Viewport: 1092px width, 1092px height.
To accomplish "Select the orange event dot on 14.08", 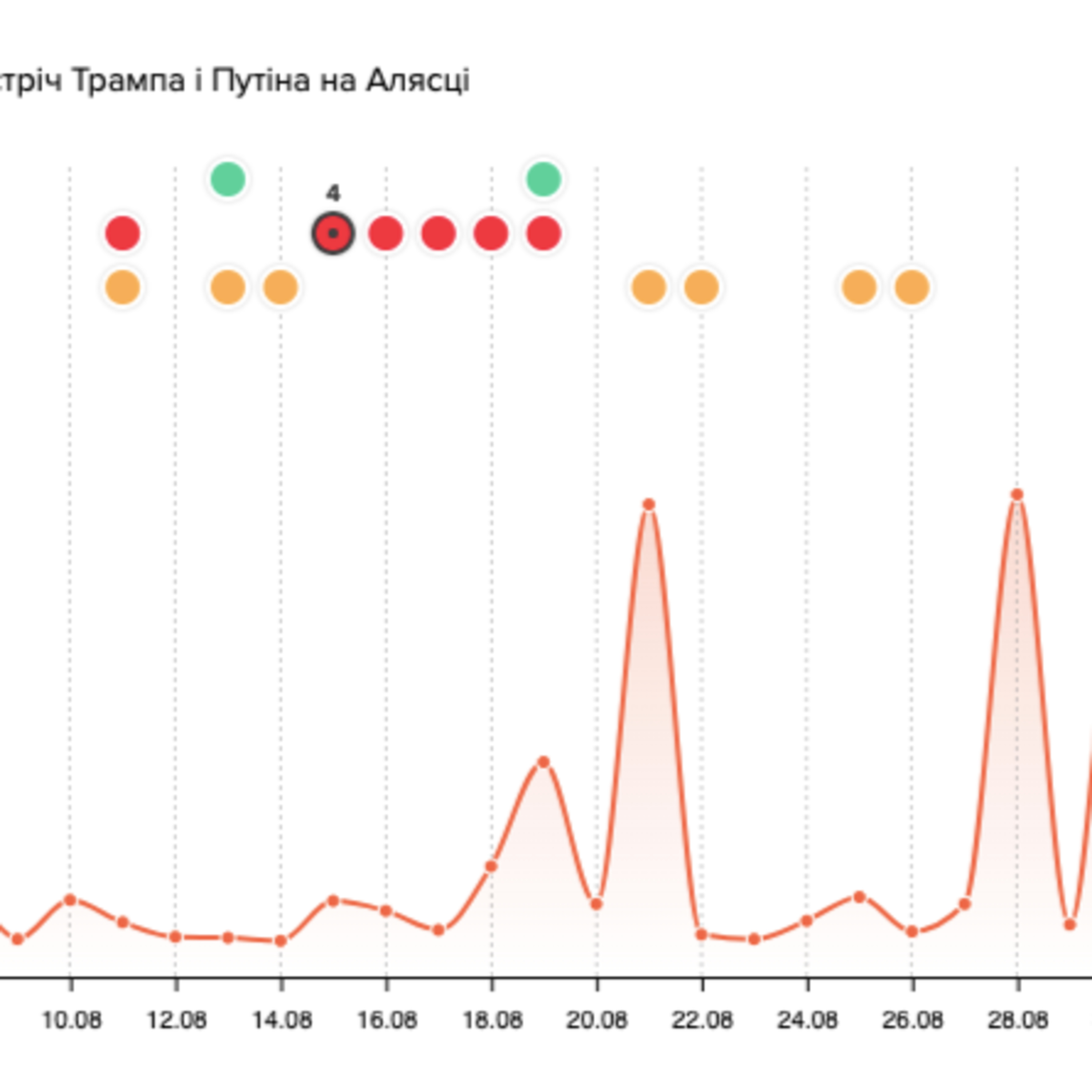I will click(x=280, y=287).
